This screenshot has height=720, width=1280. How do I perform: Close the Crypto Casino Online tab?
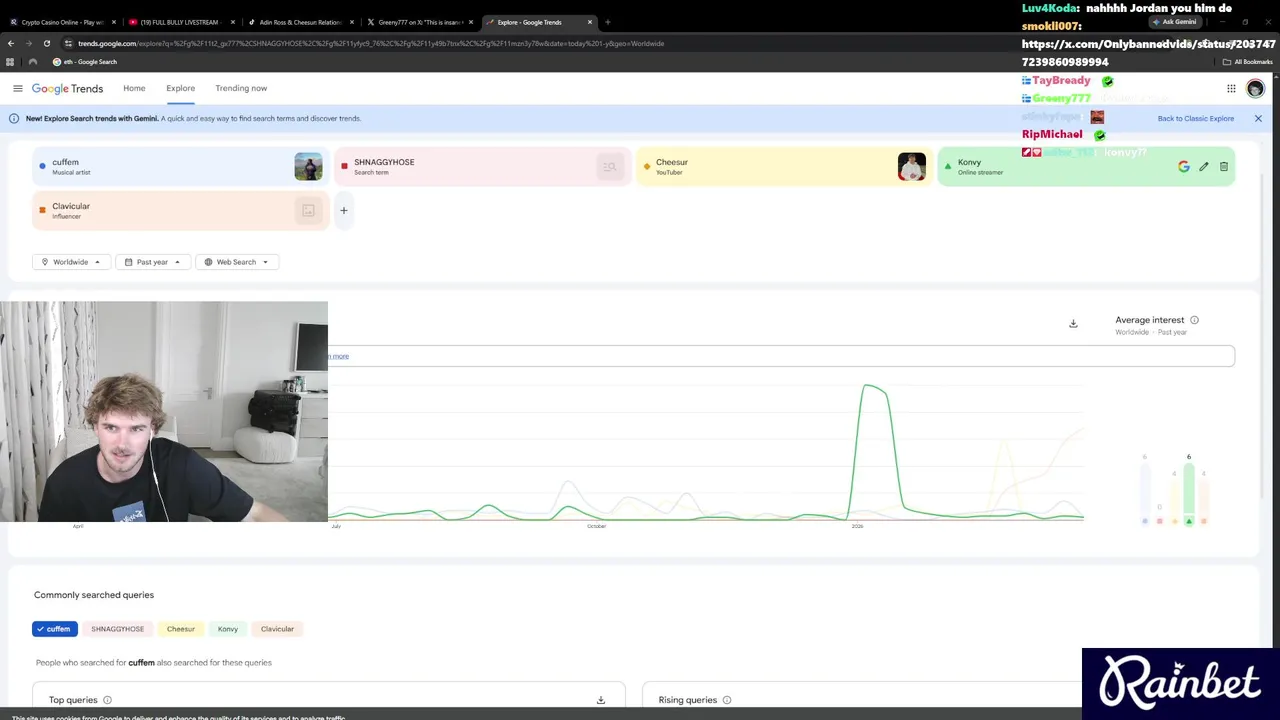pos(114,22)
